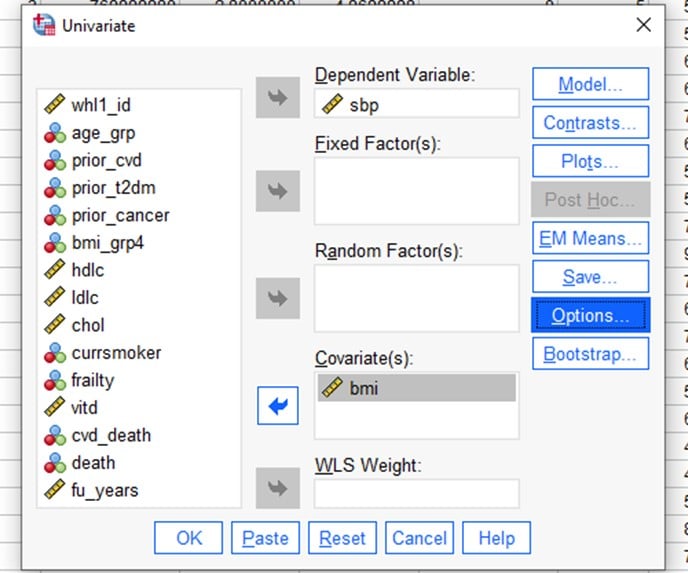Image resolution: width=688 pixels, height=573 pixels.
Task: Click the arrow button beside Dependent Variable
Action: [x=277, y=98]
